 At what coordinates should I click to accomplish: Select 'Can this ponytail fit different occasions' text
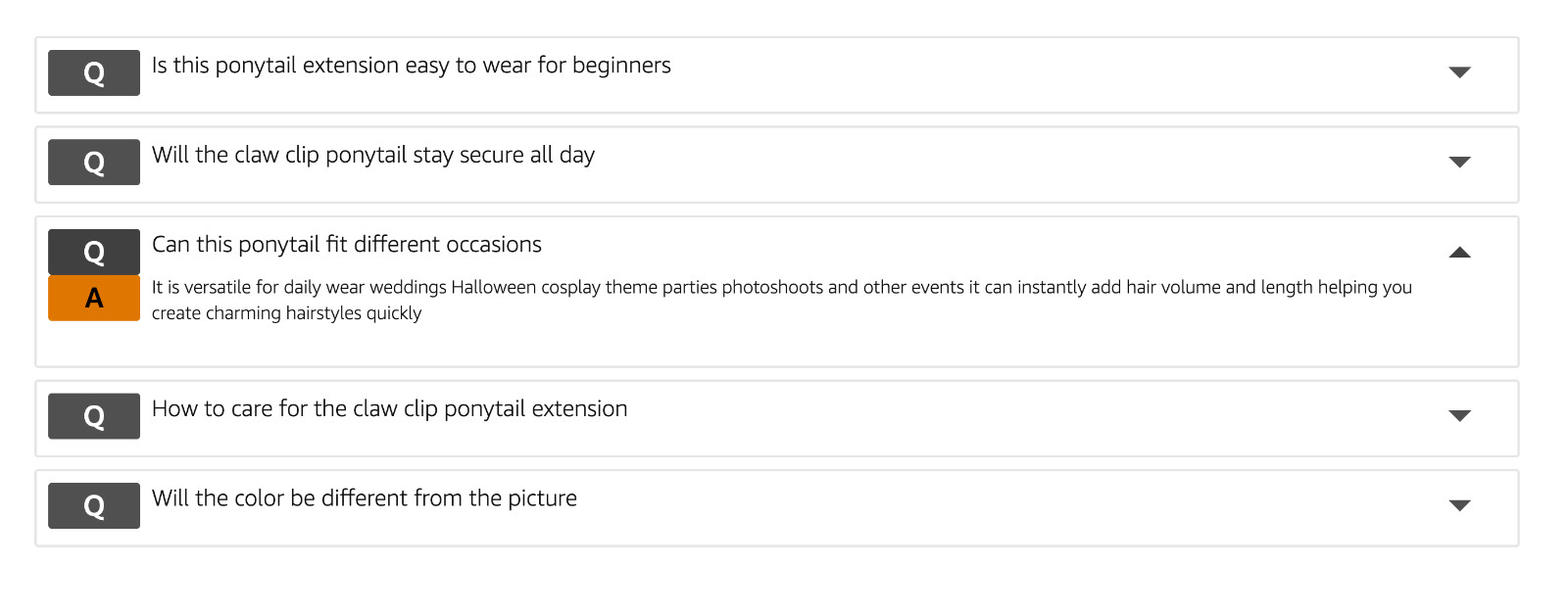click(x=347, y=245)
